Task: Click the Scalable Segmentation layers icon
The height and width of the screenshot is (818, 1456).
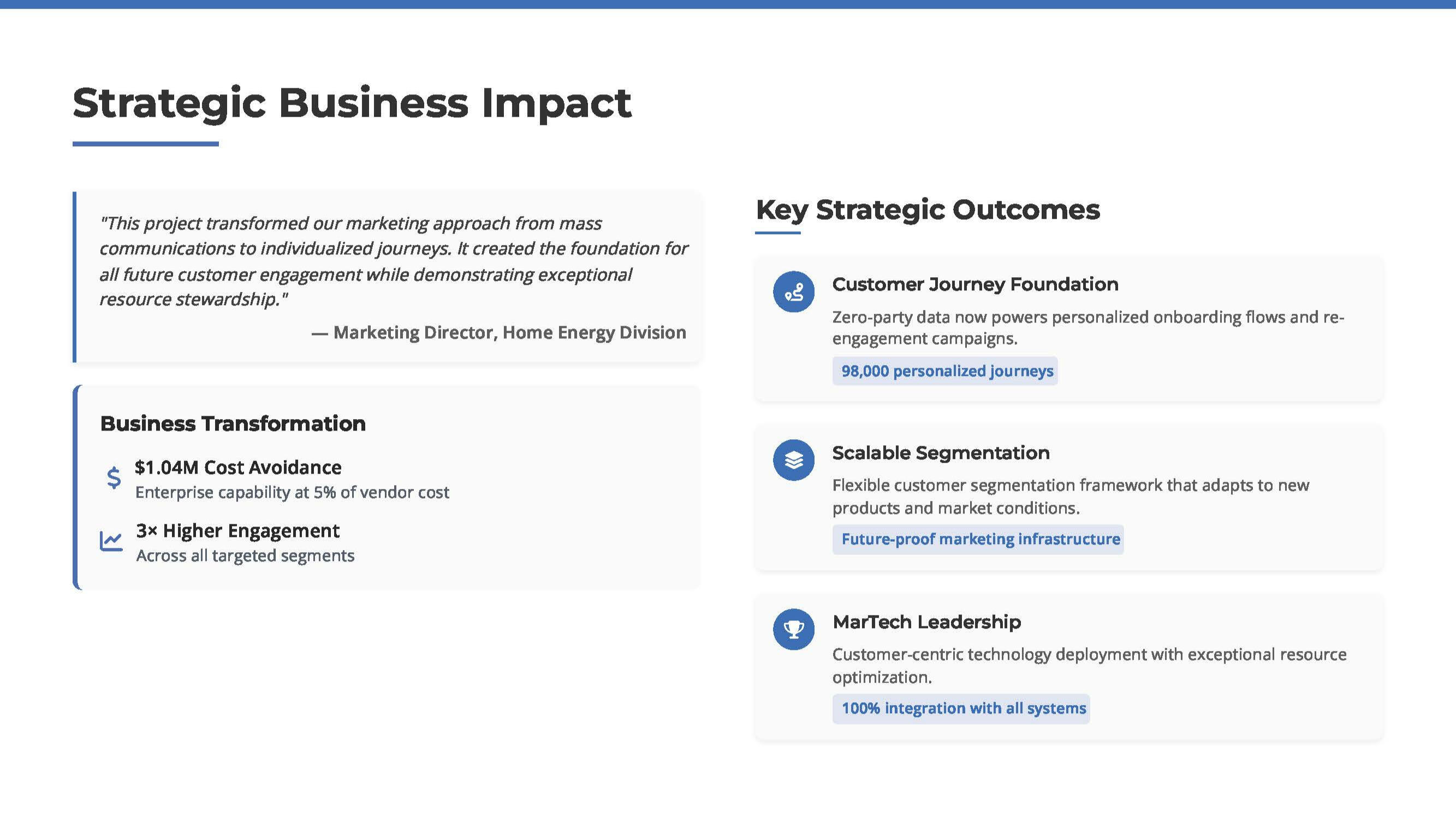Action: pos(794,461)
